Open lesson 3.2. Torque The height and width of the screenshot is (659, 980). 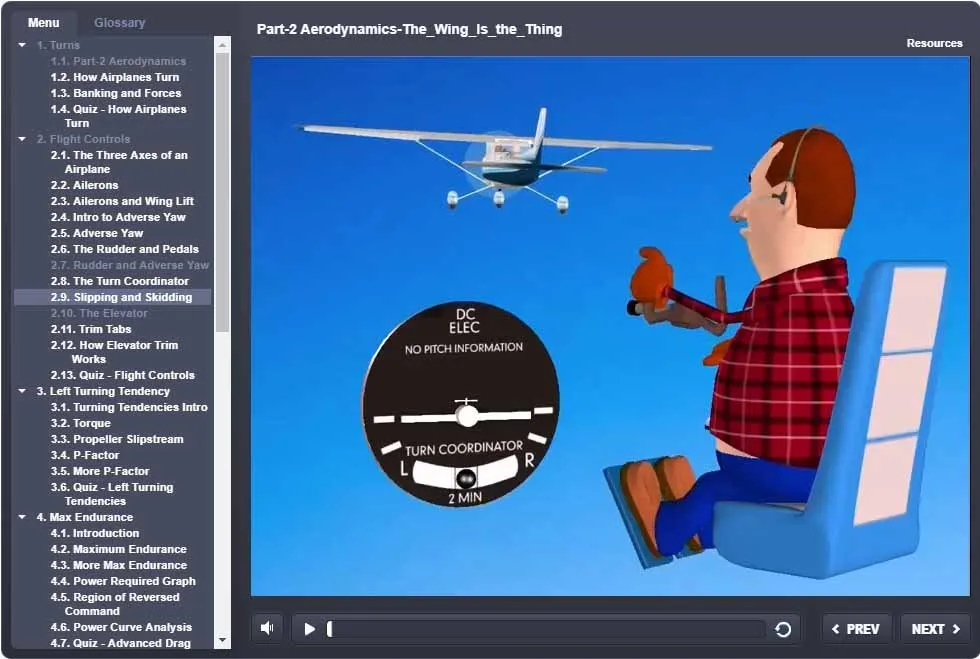click(81, 423)
